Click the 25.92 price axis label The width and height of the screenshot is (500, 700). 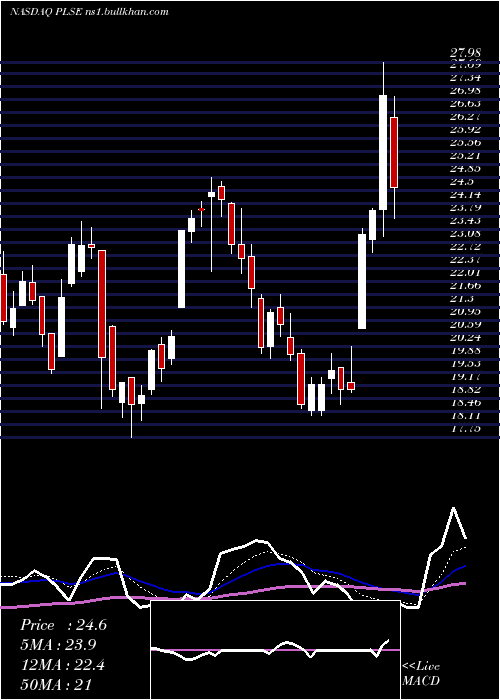point(465,130)
